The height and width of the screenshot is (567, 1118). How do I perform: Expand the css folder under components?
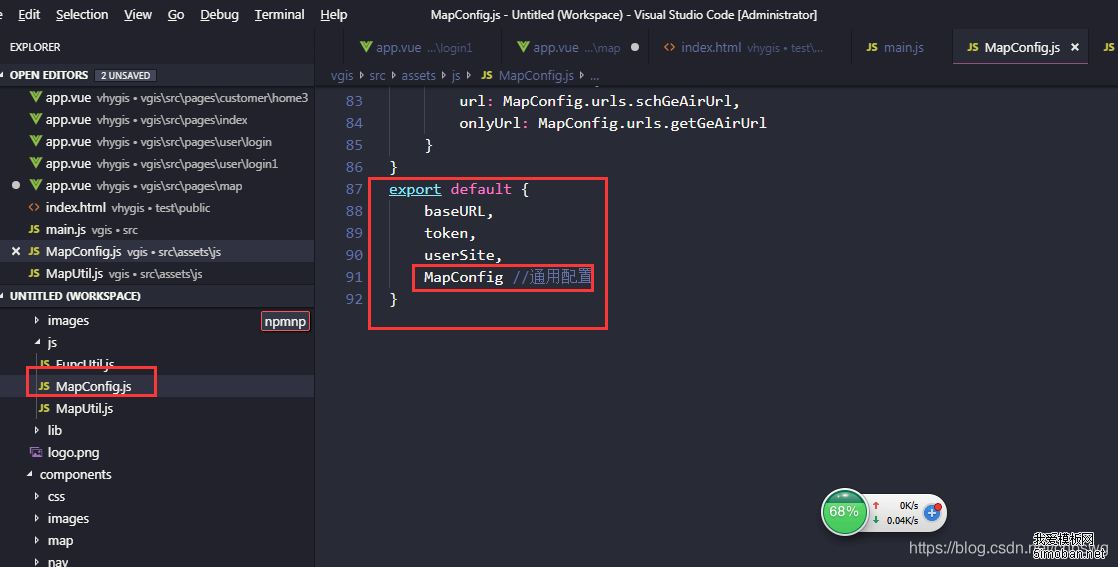coord(37,496)
